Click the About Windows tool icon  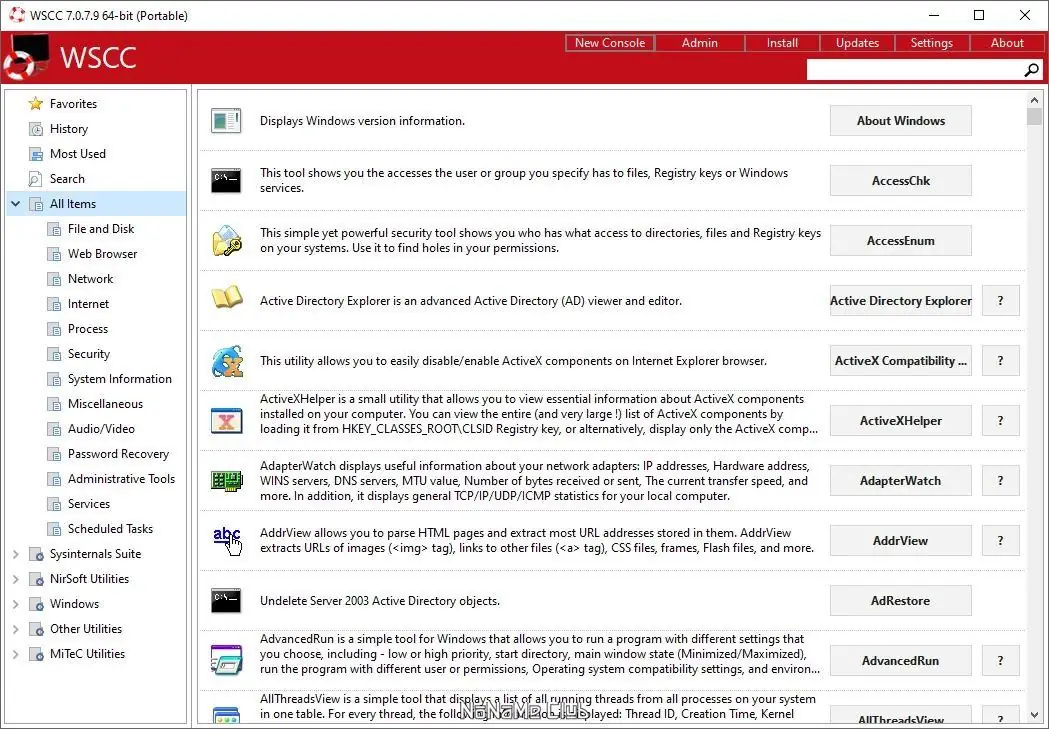point(226,121)
